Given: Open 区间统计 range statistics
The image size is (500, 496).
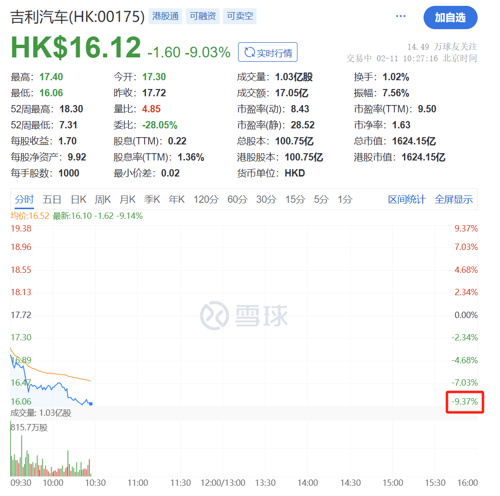Looking at the screenshot, I should (406, 199).
